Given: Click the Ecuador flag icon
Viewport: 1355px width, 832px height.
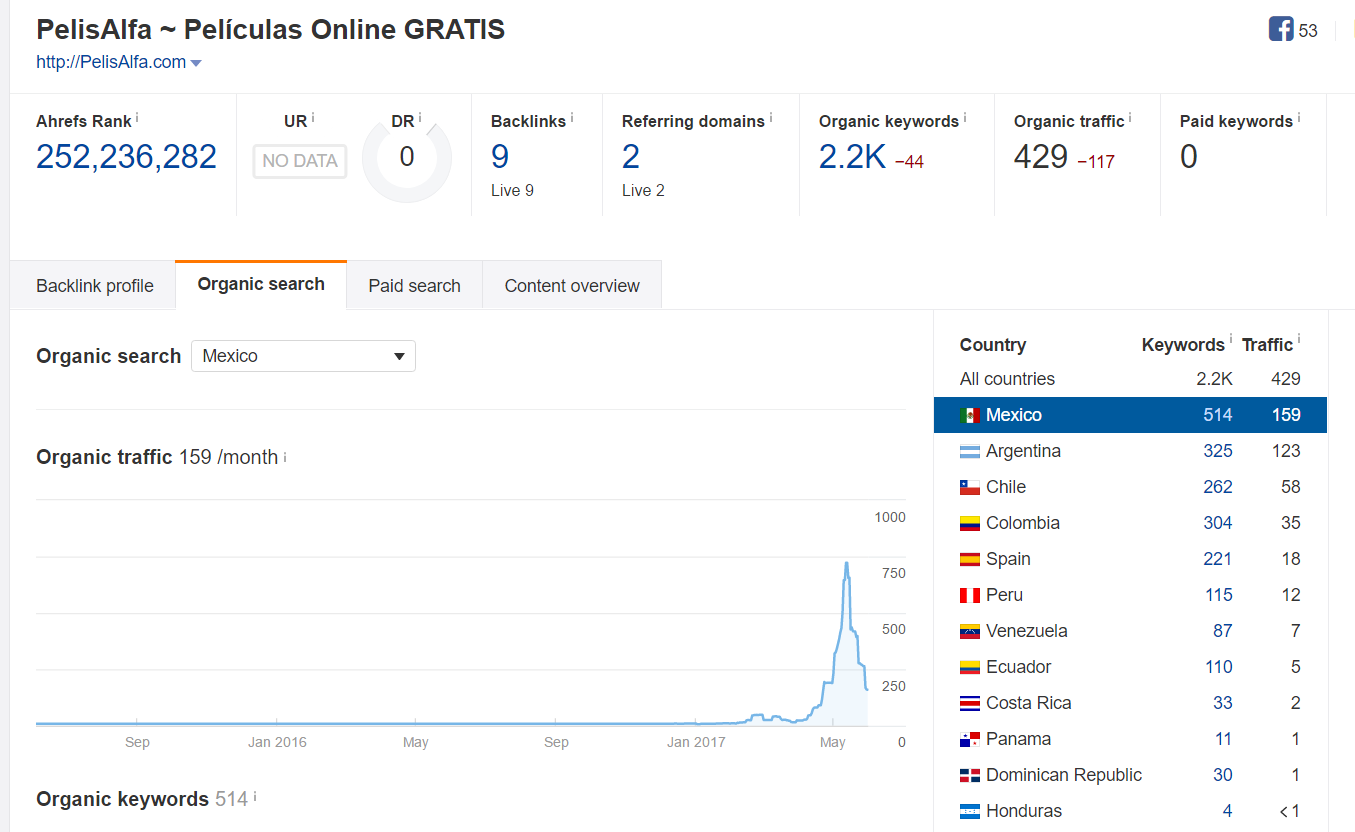Looking at the screenshot, I should pyautogui.click(x=969, y=667).
